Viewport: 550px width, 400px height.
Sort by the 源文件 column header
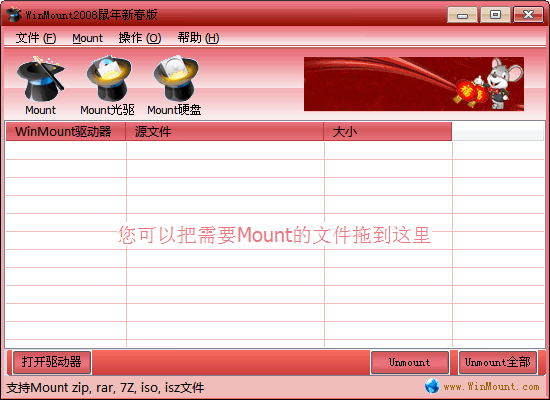224,132
